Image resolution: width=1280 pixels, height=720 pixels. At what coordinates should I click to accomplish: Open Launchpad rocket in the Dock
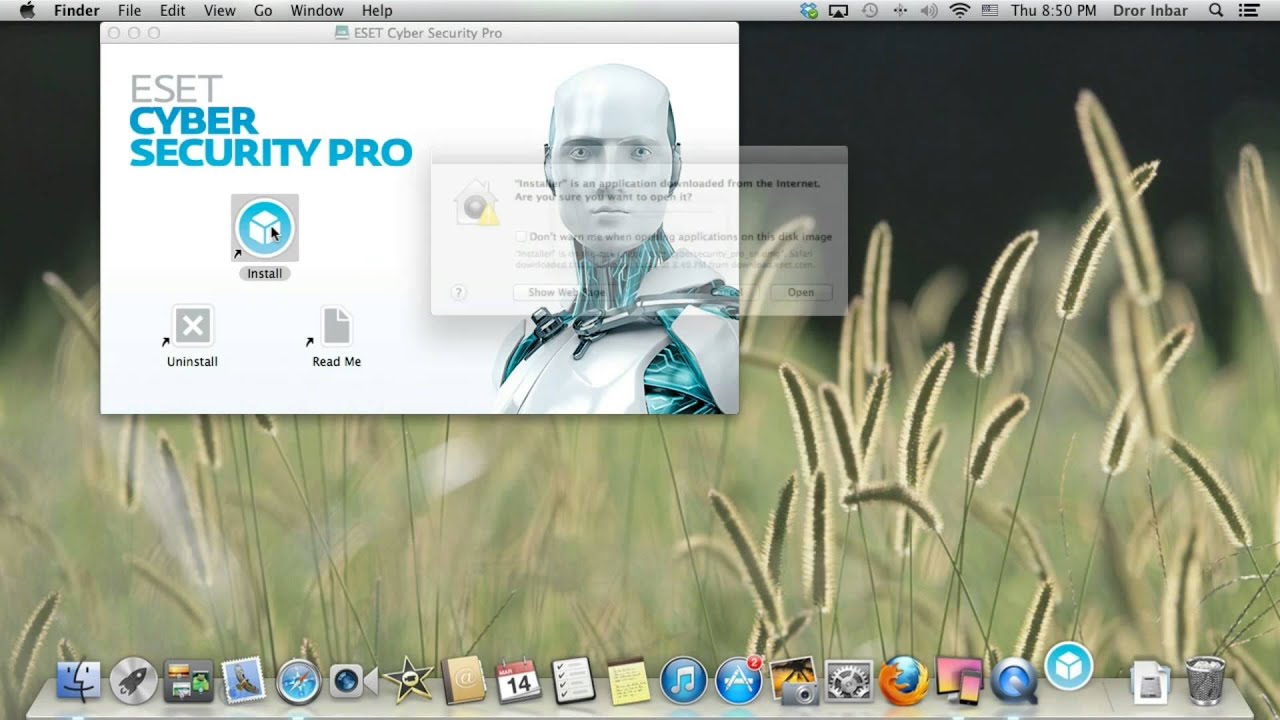(x=133, y=680)
